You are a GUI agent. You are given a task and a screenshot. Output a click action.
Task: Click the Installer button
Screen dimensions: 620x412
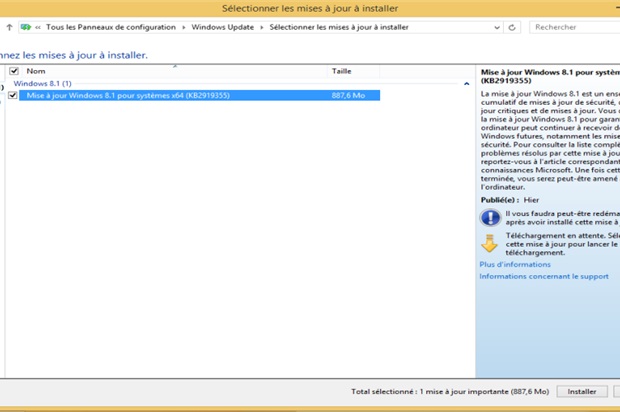tap(582, 391)
